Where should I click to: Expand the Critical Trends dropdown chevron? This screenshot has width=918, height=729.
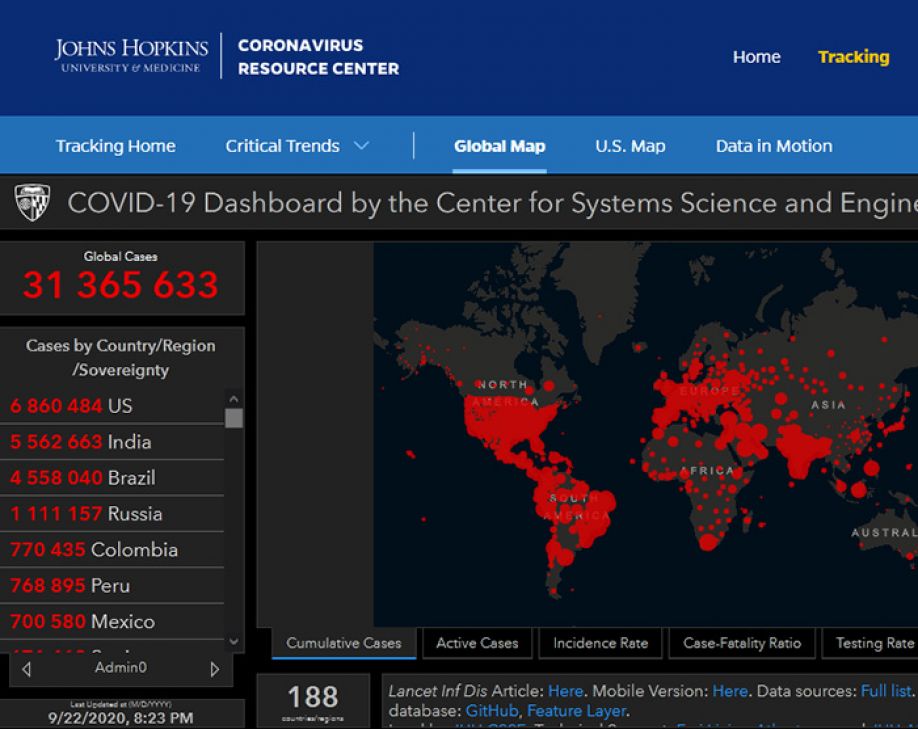pyautogui.click(x=362, y=145)
